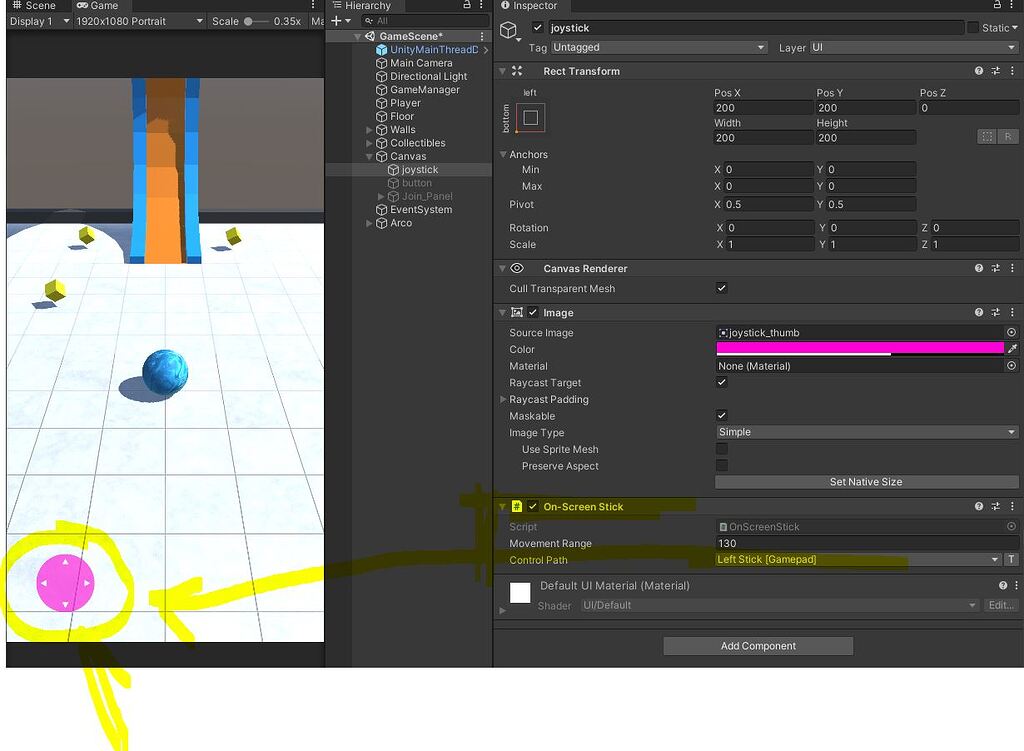Click the Set Native Size button
The image size is (1024, 751).
click(866, 481)
